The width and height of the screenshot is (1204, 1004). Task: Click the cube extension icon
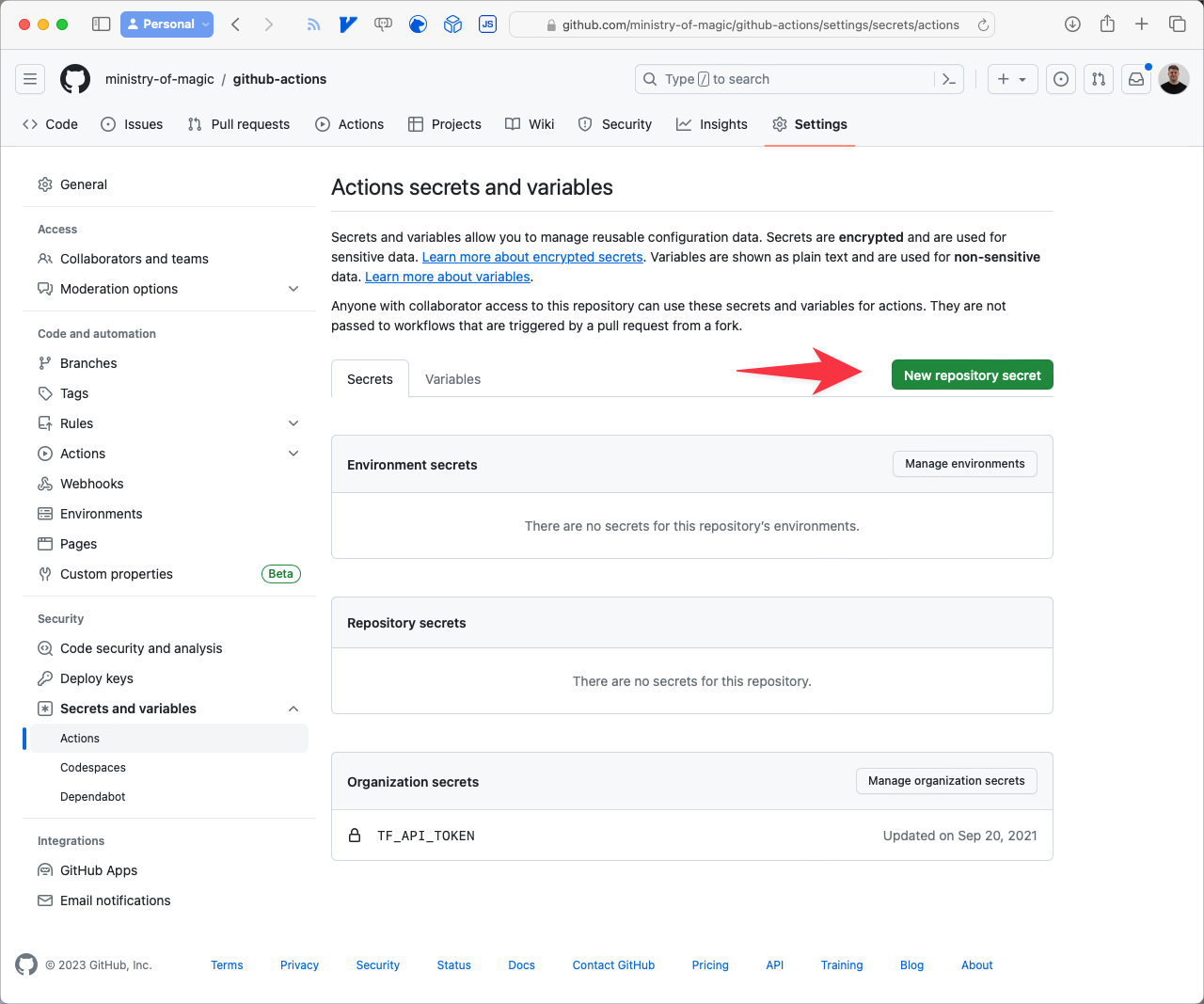452,24
